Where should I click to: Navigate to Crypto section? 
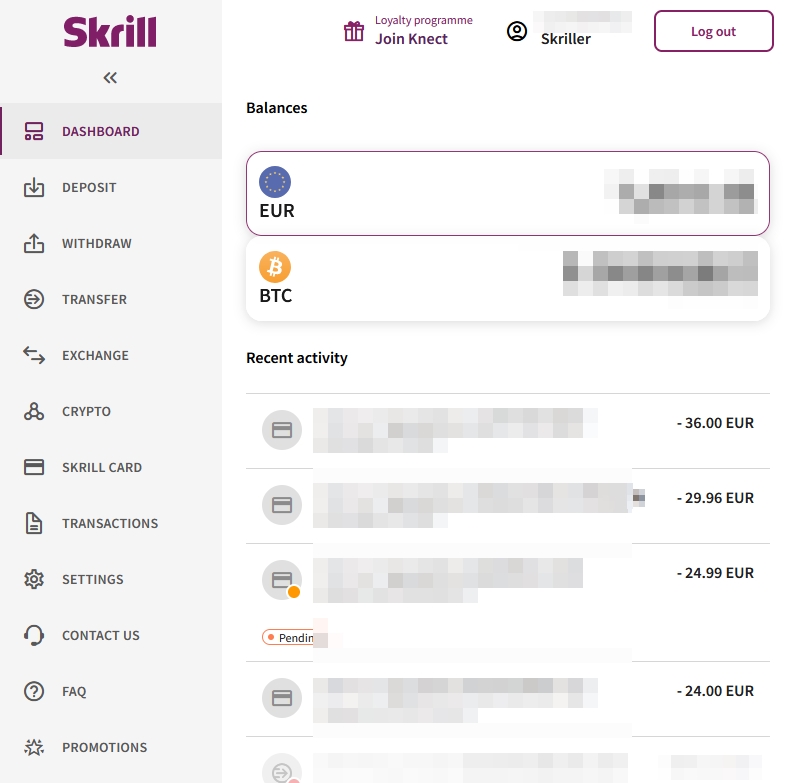(x=86, y=412)
